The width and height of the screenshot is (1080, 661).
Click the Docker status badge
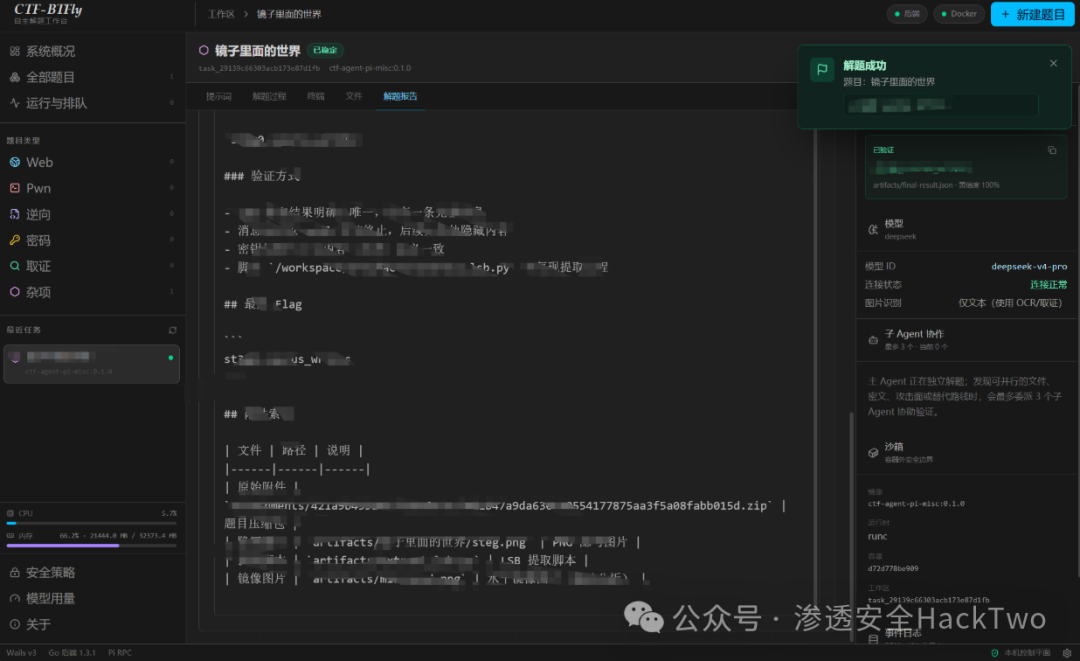[x=958, y=14]
